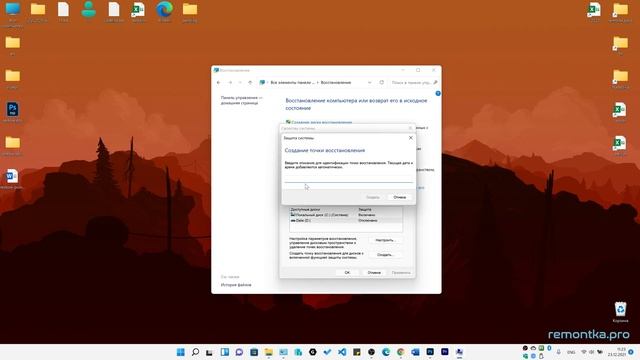Click the control panel search field
This screenshot has height=360, width=640.
pos(413,82)
